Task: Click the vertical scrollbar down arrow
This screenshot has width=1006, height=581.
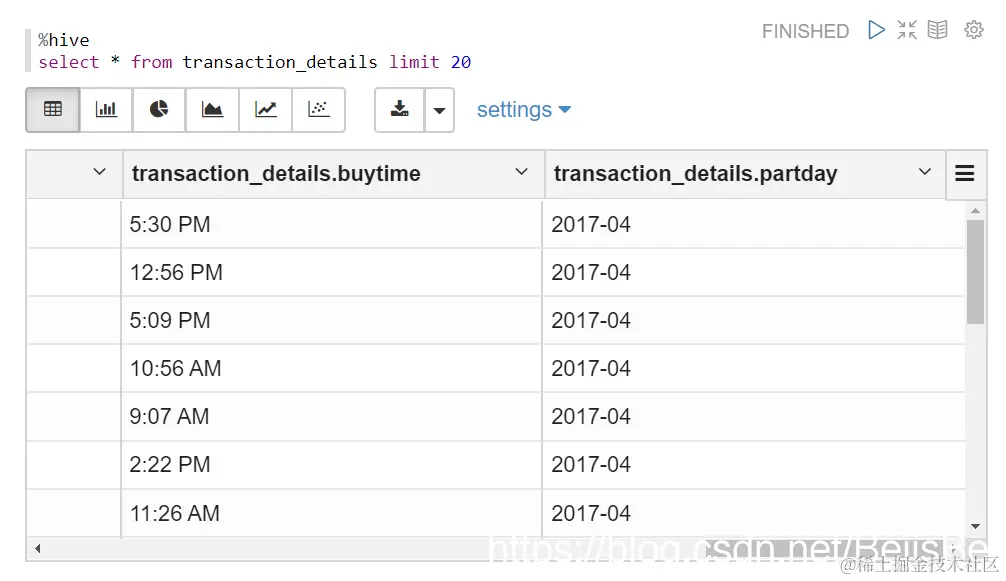Action: tap(975, 526)
